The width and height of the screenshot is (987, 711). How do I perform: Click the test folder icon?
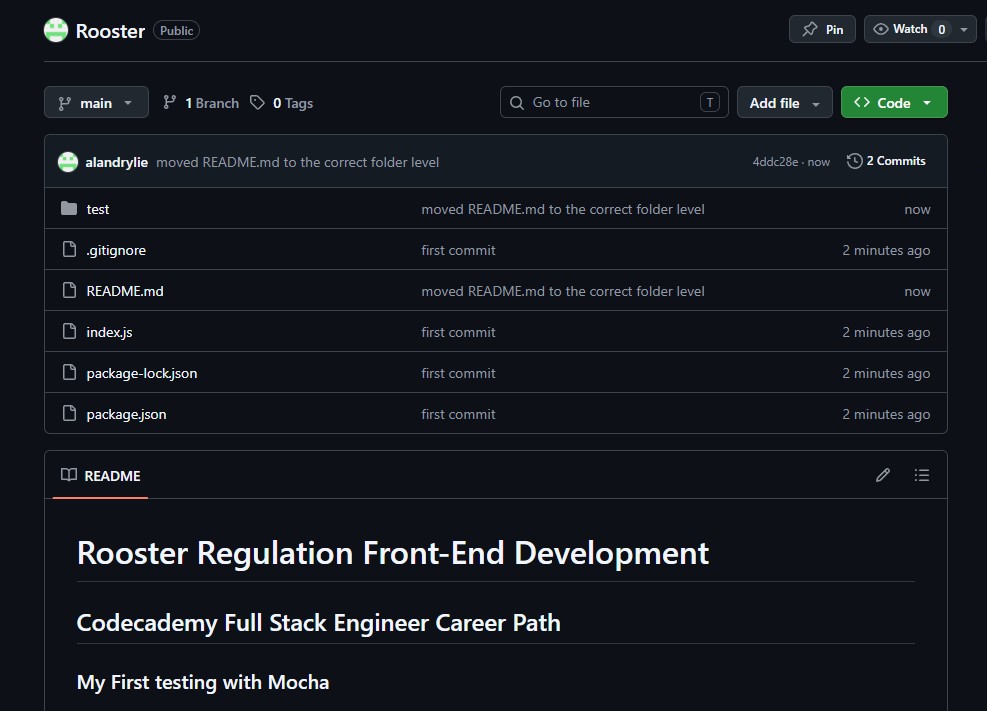pyautogui.click(x=69, y=208)
